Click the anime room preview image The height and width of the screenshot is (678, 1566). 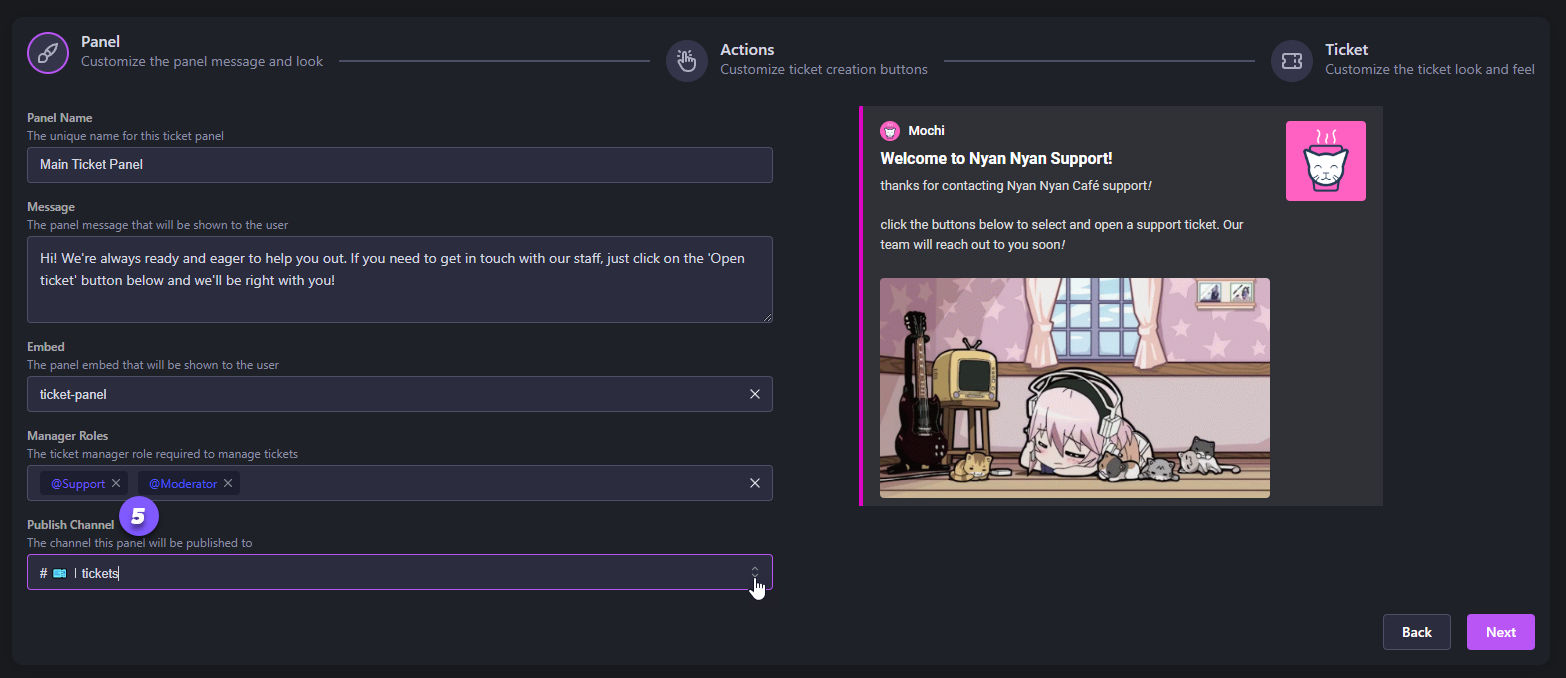[1074, 388]
